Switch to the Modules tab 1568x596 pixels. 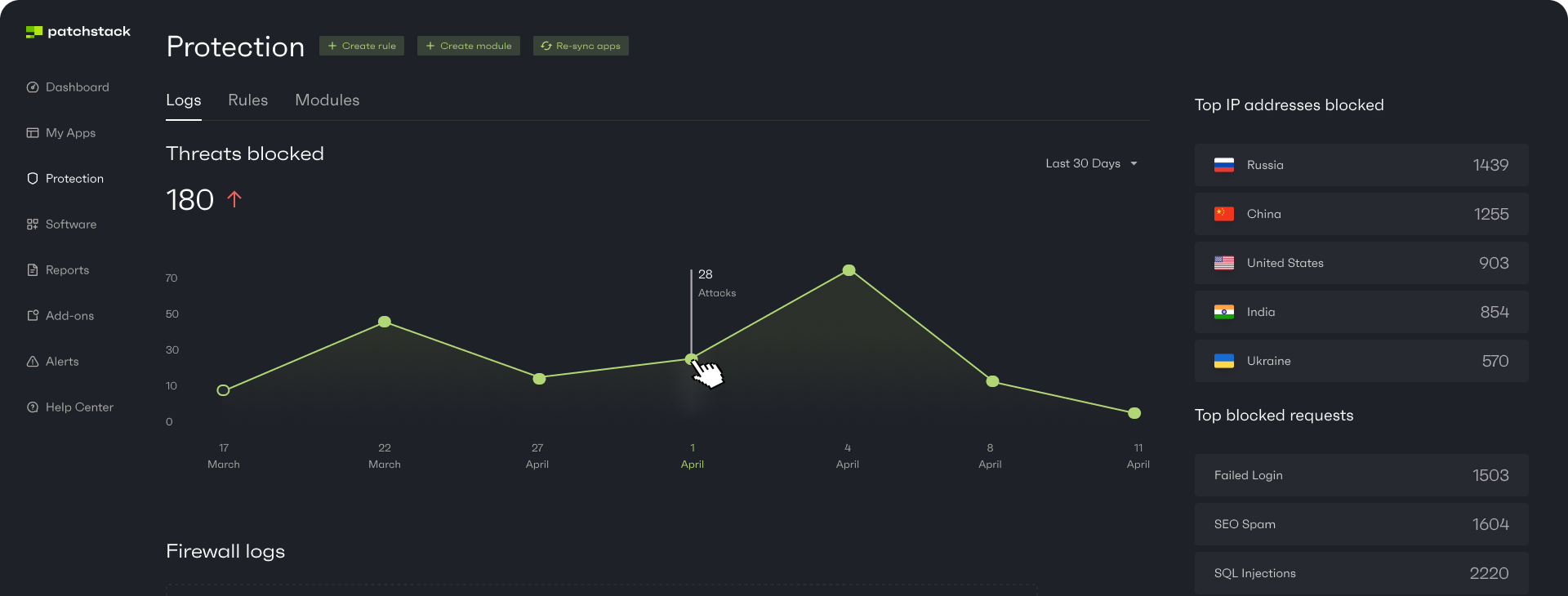[327, 100]
